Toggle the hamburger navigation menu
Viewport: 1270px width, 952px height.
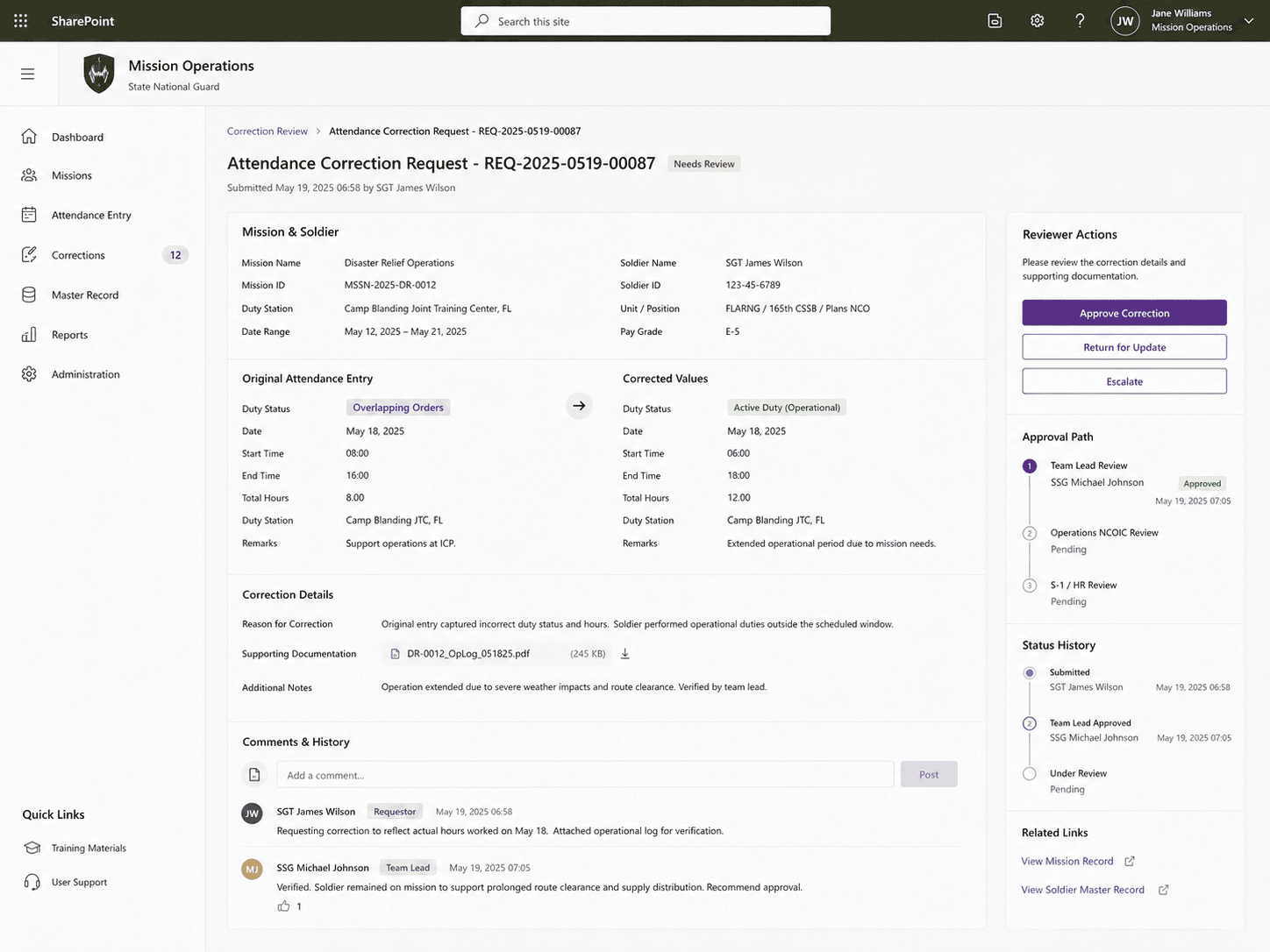(x=28, y=75)
